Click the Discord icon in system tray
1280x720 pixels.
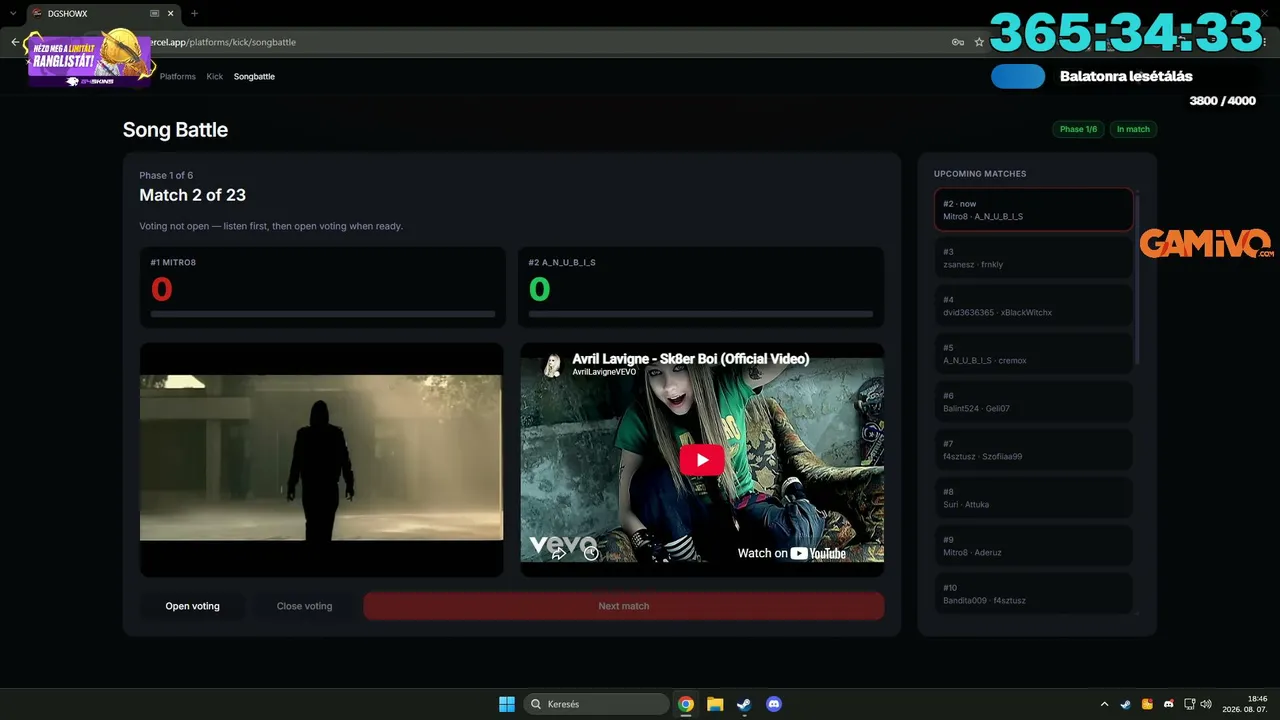pyautogui.click(x=1168, y=704)
